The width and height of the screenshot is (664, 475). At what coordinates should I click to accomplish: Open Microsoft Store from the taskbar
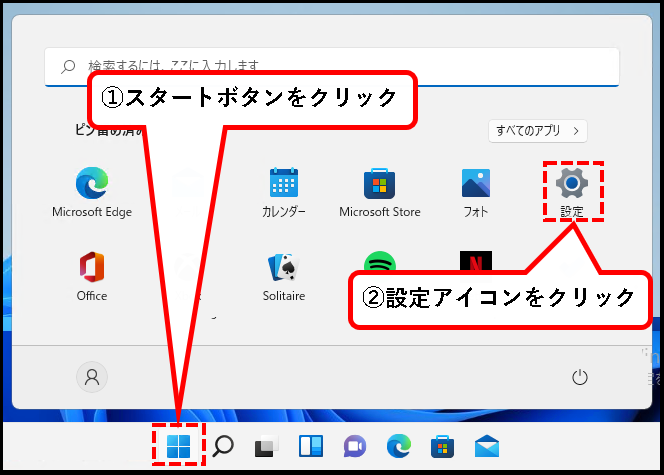pos(443,446)
